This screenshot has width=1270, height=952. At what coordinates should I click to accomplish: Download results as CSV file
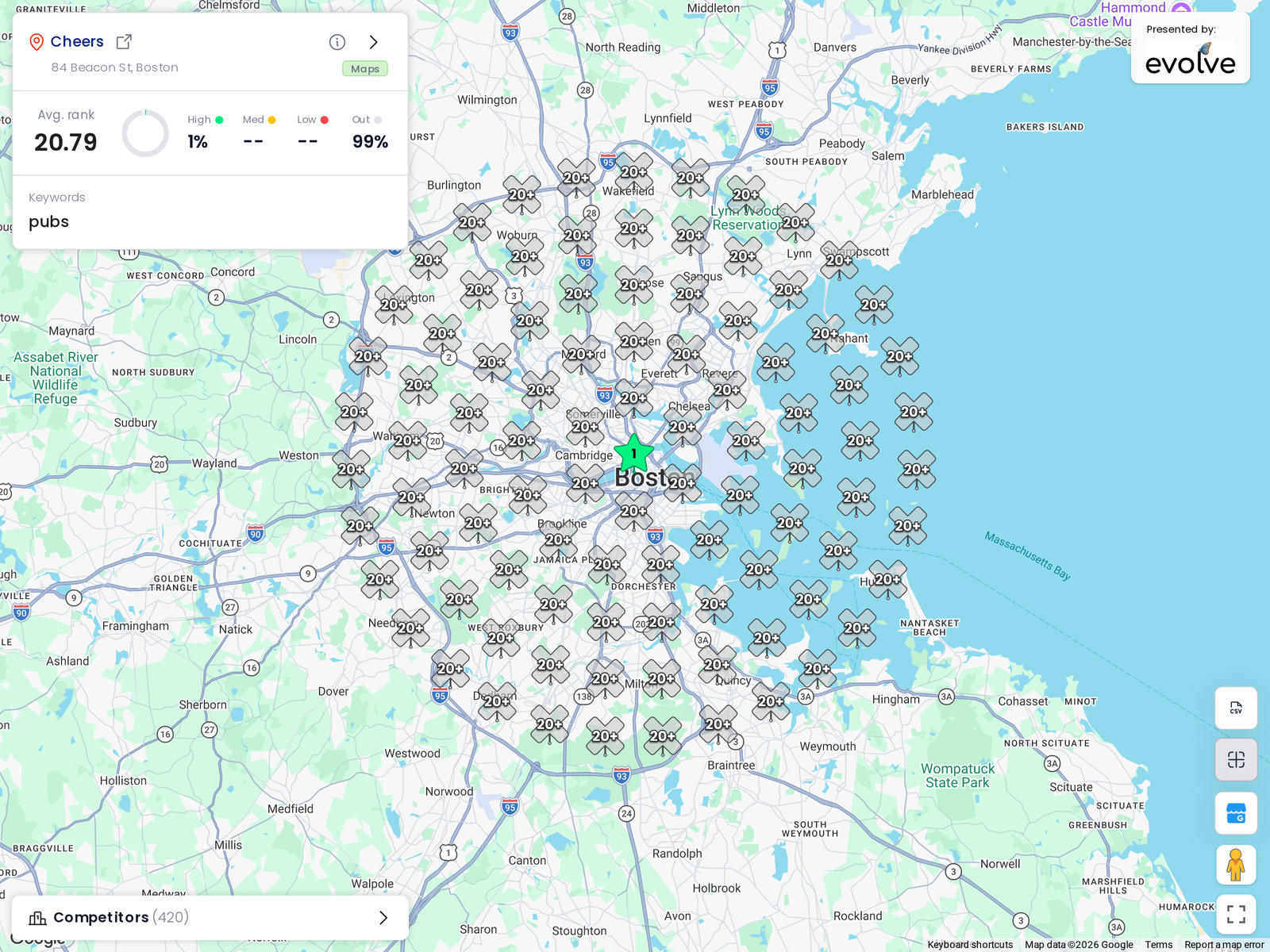(1236, 708)
